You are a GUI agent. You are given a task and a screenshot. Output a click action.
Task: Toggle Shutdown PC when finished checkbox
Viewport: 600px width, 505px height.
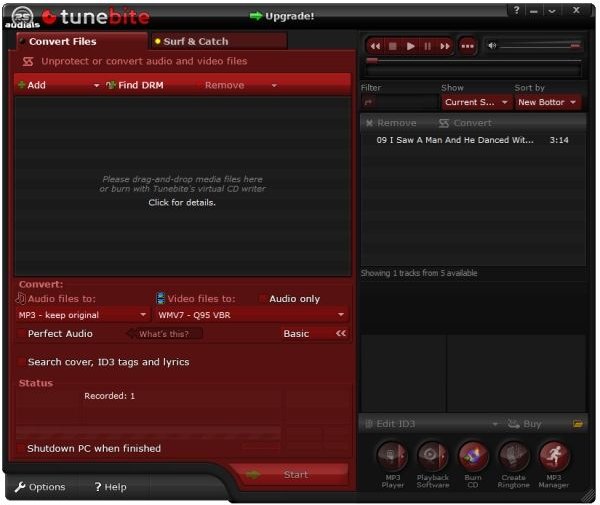click(x=21, y=448)
